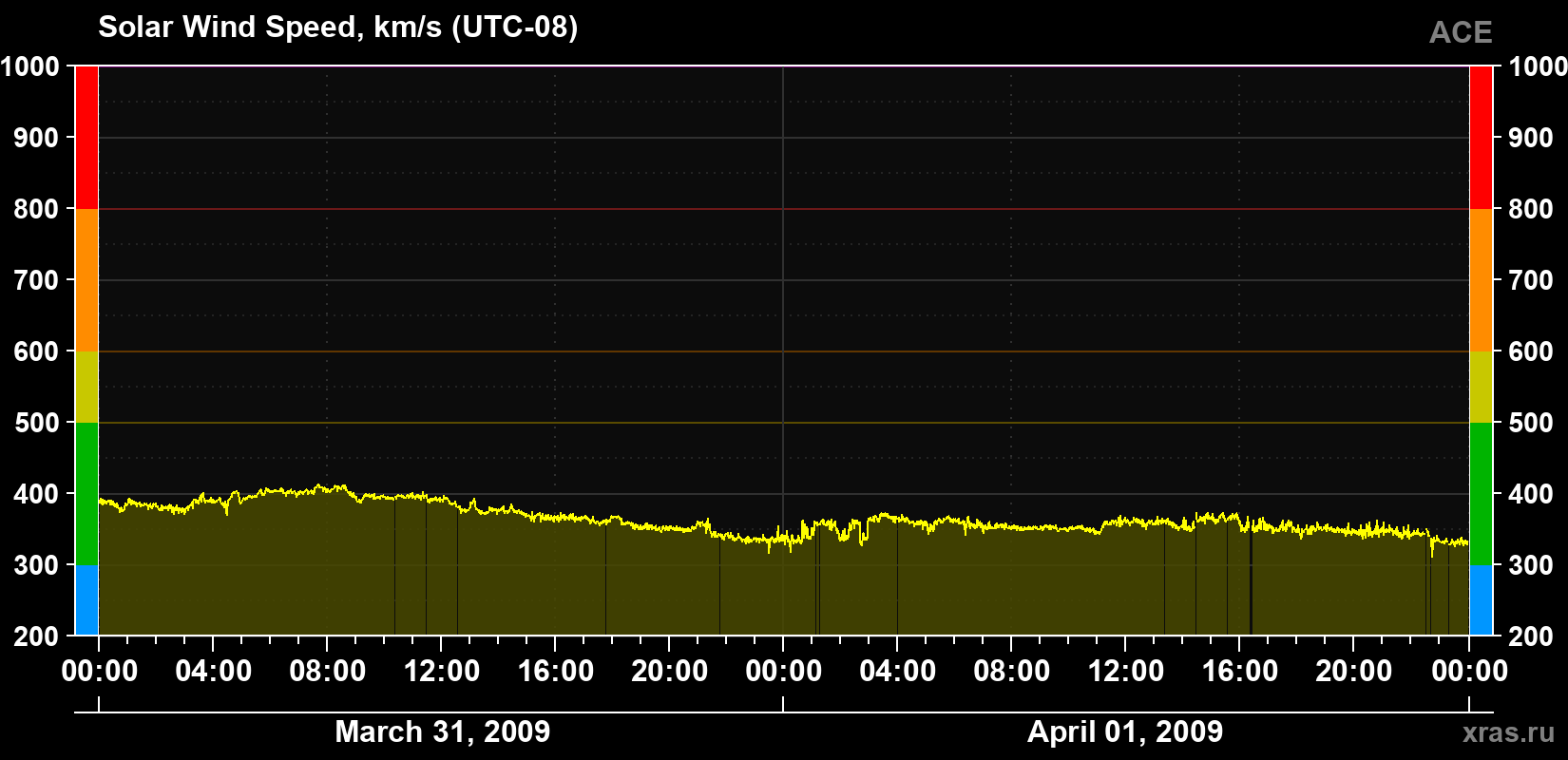Click the "1000" label on the left axis
The image size is (1568, 760).
pos(30,66)
